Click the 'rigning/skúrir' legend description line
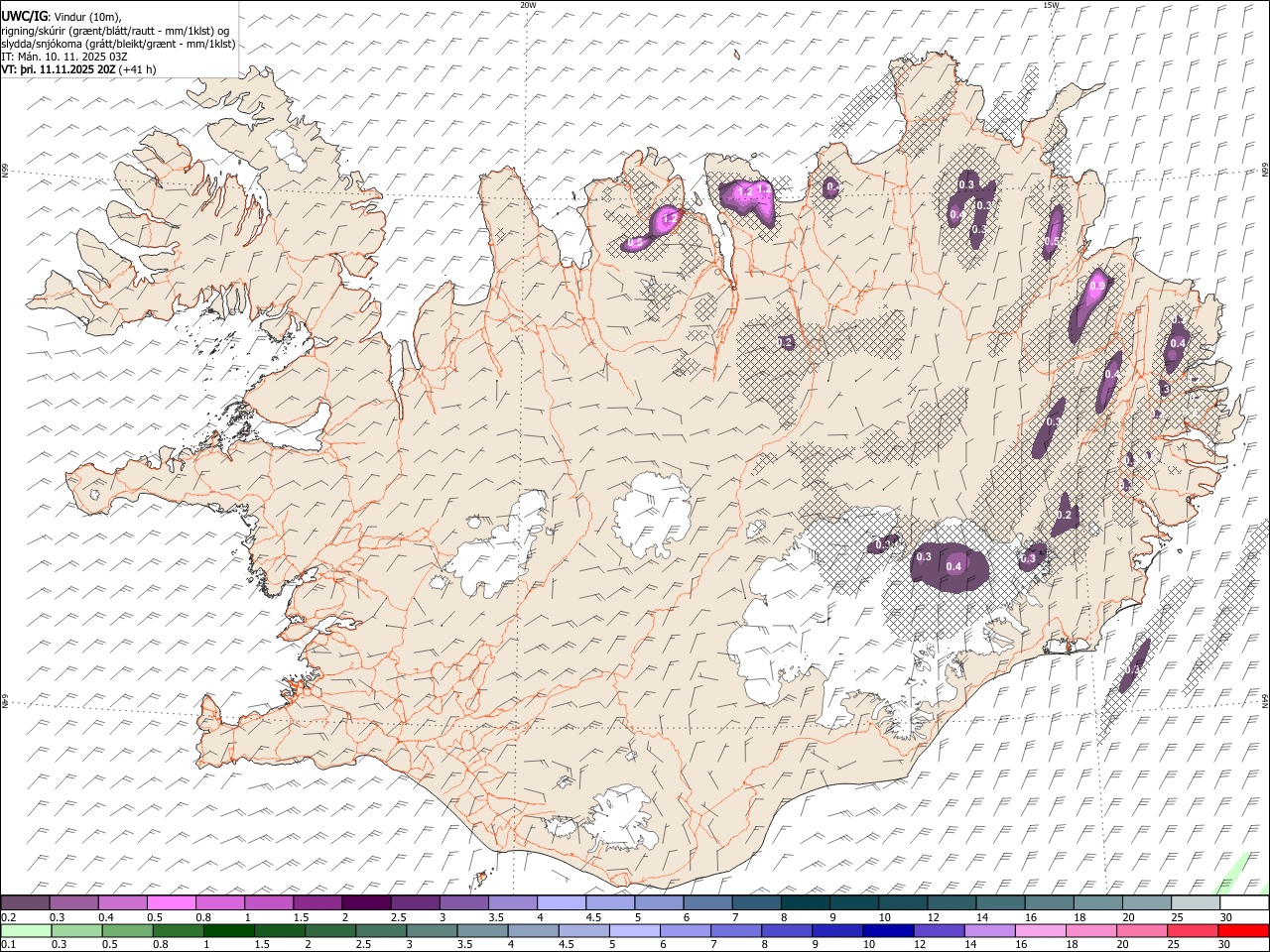This screenshot has height=952, width=1270. [115, 31]
